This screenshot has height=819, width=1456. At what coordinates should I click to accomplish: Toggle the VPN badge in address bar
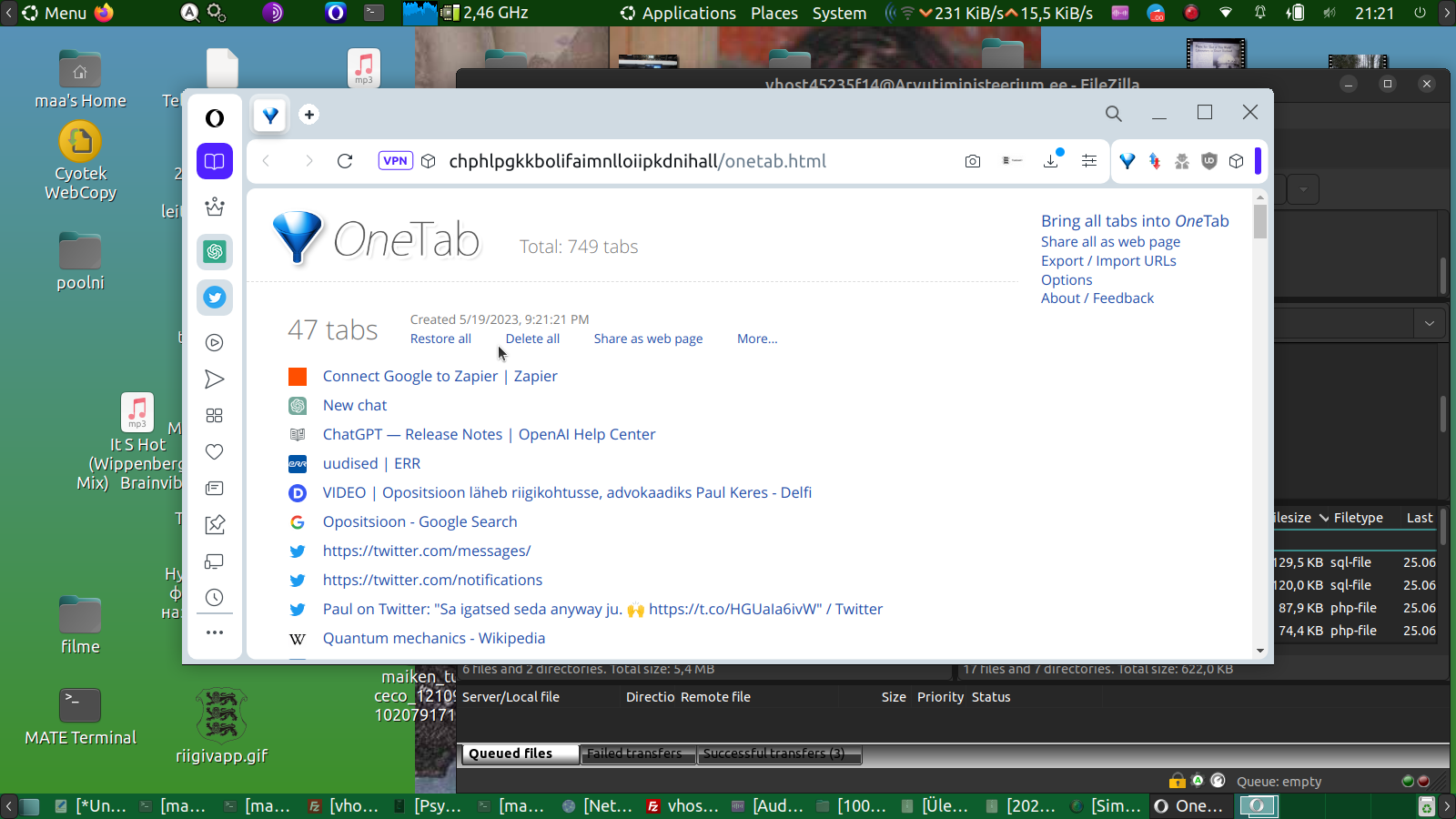coord(396,161)
